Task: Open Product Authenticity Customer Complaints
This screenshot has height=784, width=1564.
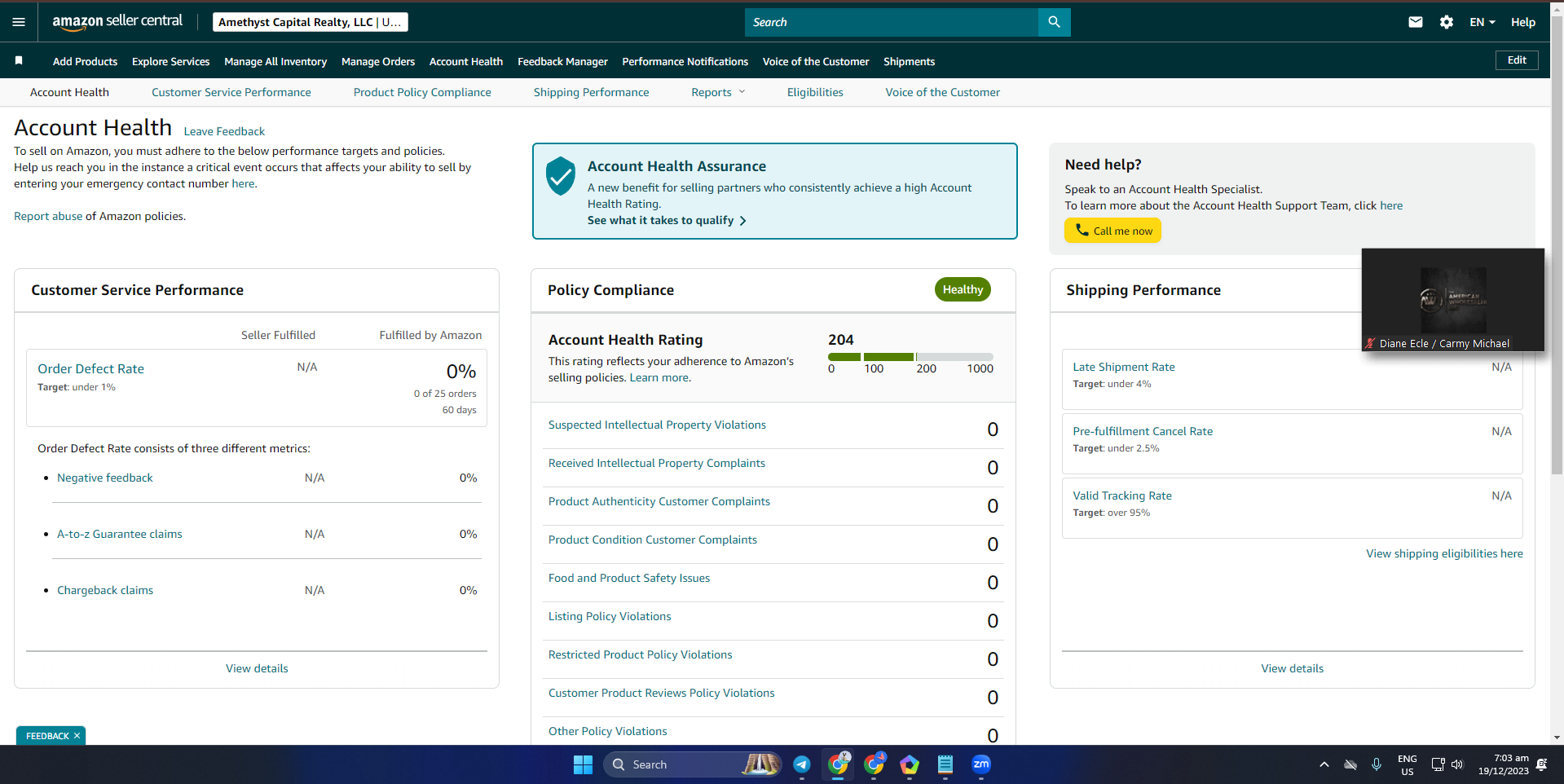Action: (x=659, y=501)
